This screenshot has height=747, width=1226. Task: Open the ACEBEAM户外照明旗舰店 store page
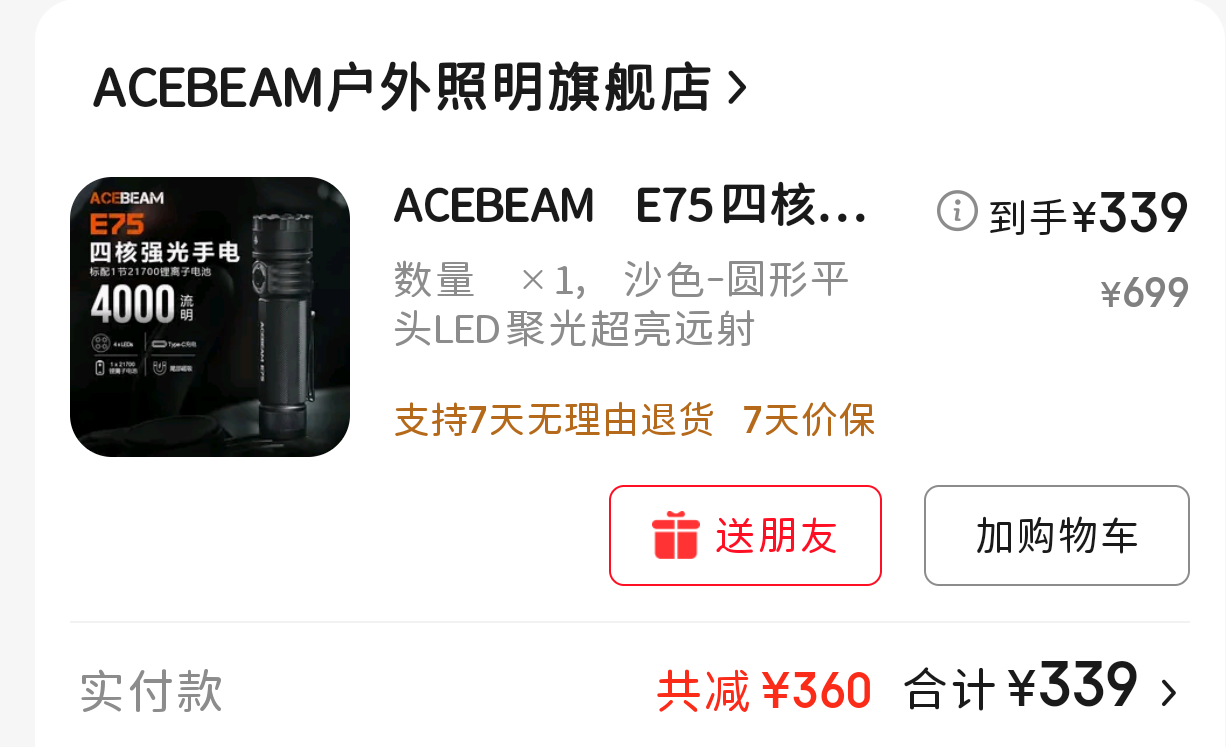coord(402,88)
